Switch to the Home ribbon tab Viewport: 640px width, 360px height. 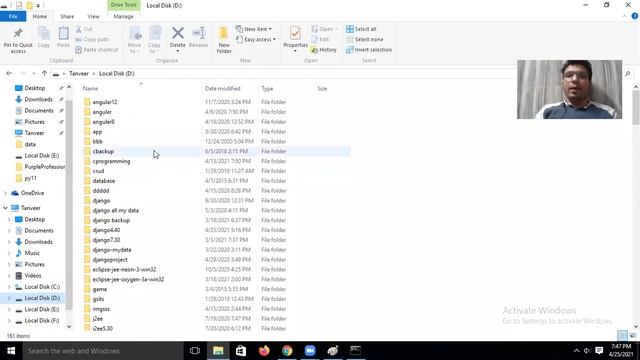(x=40, y=16)
